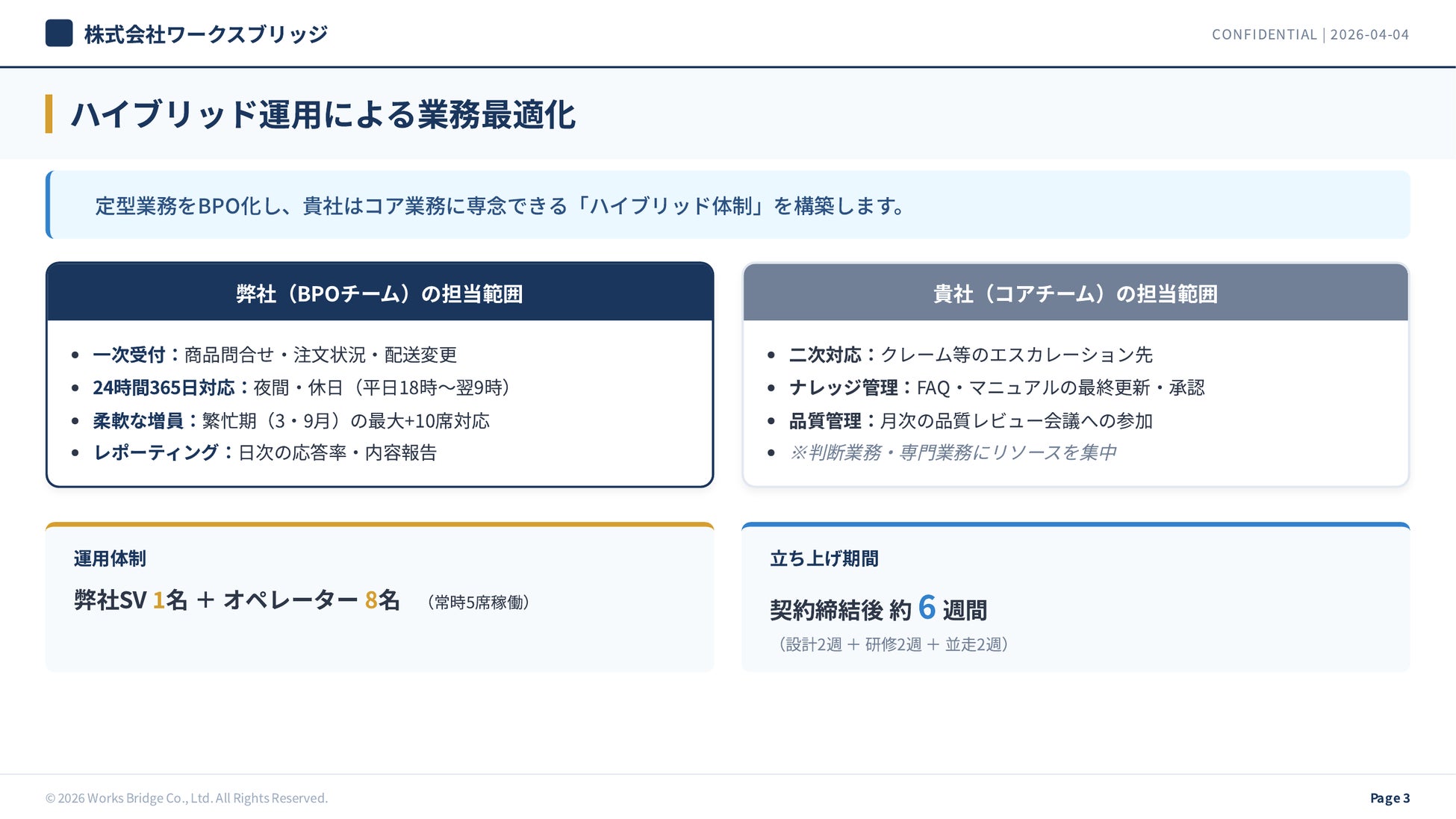Click the ナレッジ管理 FAQ bullet
Viewport: 1456px width, 819px height.
996,387
